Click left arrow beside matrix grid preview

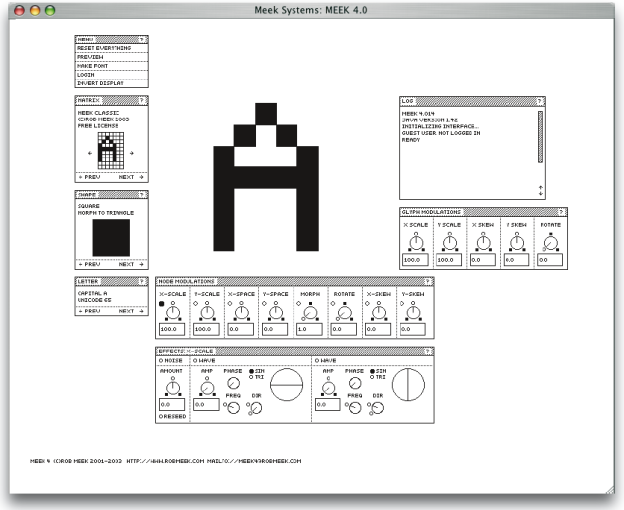click(x=90, y=153)
